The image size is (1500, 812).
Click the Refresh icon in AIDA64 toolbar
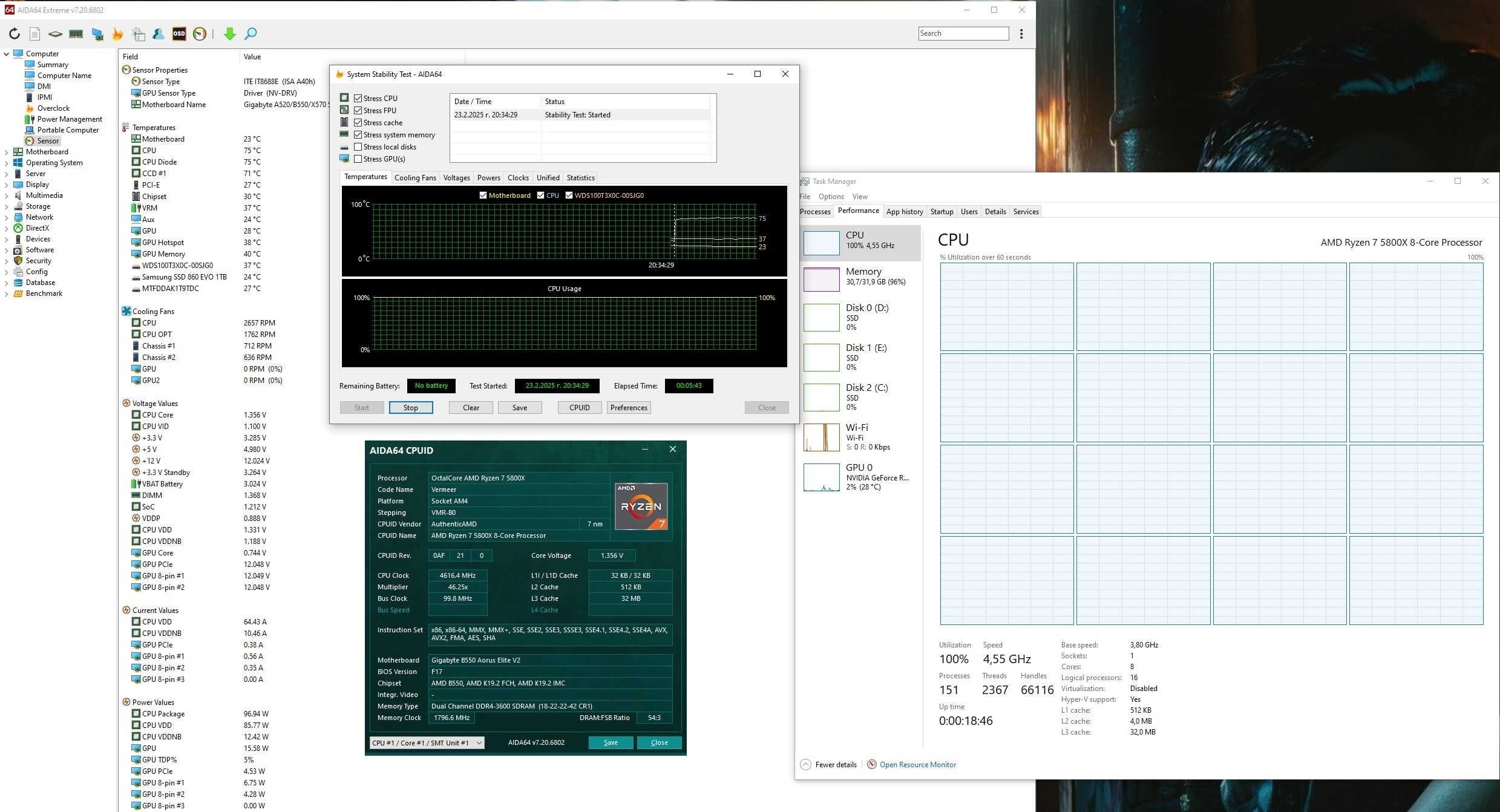[x=14, y=34]
